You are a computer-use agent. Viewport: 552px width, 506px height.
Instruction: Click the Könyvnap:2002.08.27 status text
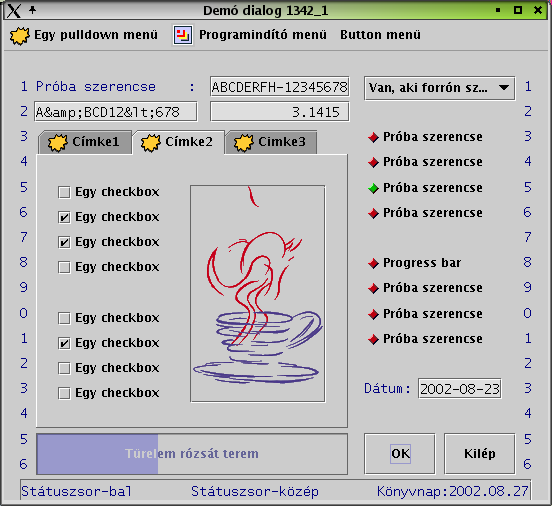click(453, 491)
